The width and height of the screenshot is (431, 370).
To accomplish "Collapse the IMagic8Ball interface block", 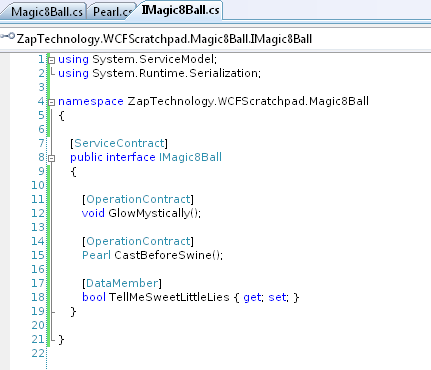I will click(51, 158).
